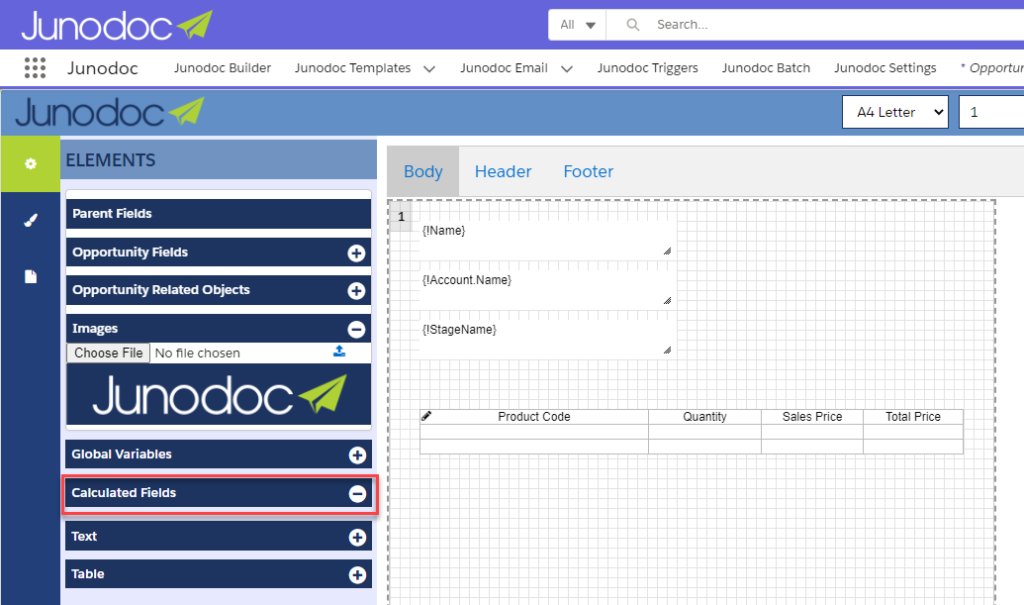The height and width of the screenshot is (605, 1024).
Task: Collapse the Calculated Fields section
Action: click(x=357, y=494)
